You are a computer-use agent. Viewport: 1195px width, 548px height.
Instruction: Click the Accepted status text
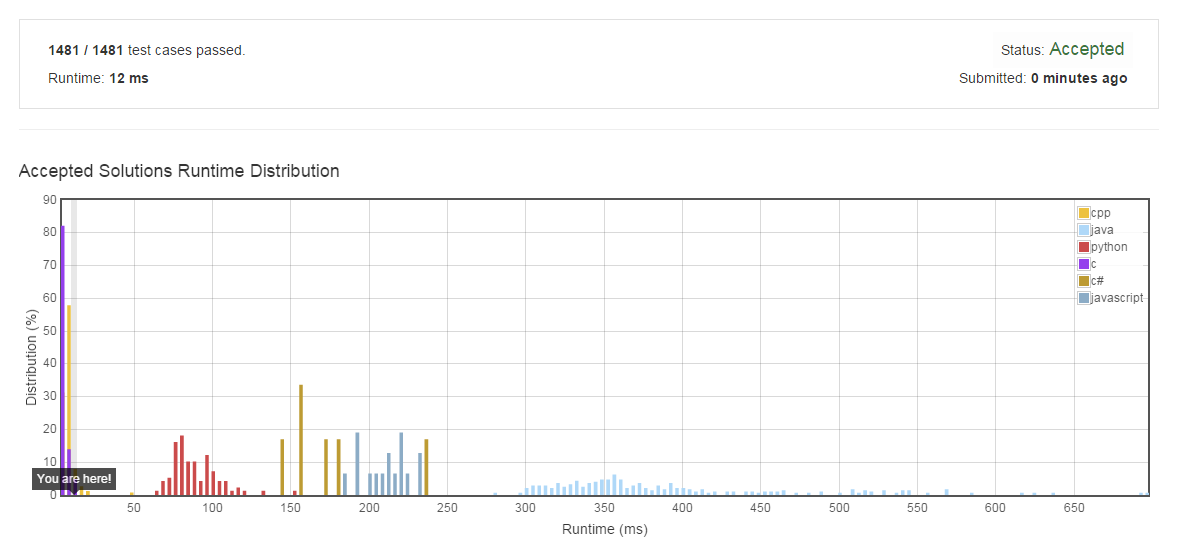click(1086, 50)
